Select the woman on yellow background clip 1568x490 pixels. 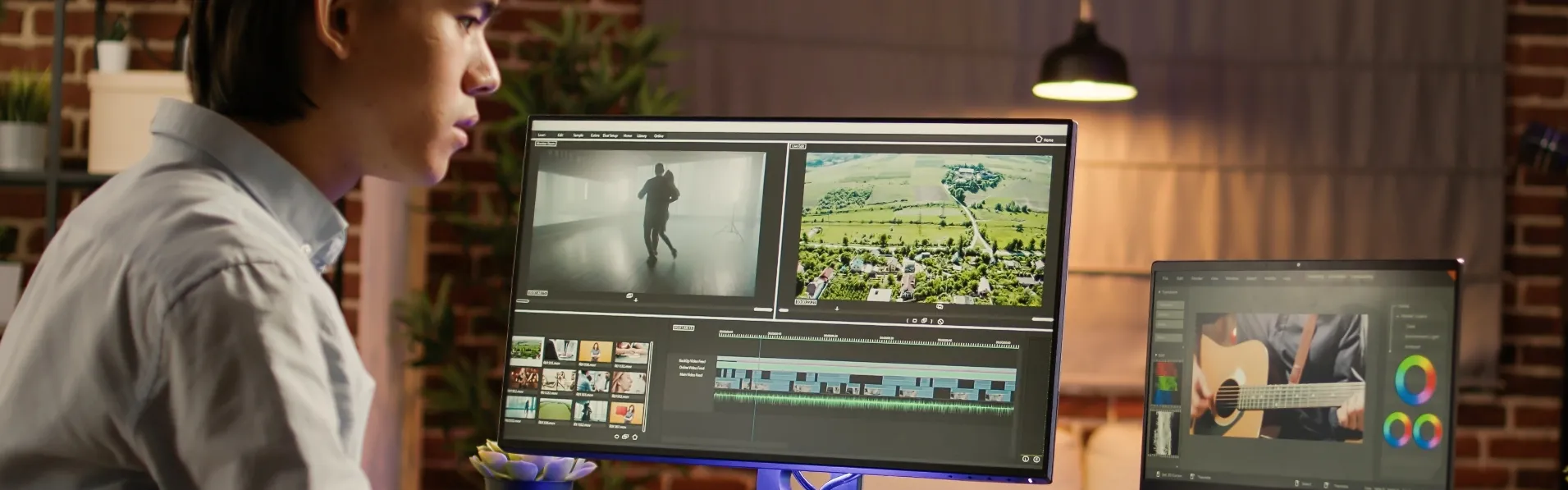click(x=596, y=351)
